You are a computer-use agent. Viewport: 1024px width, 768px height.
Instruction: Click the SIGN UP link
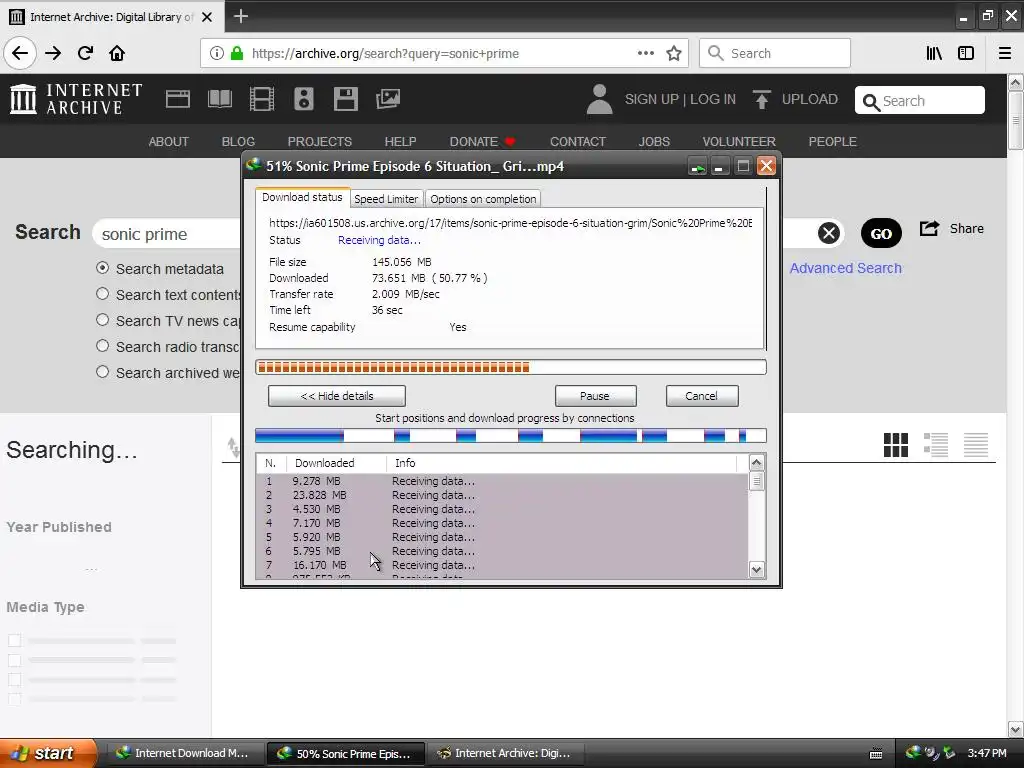click(x=652, y=99)
